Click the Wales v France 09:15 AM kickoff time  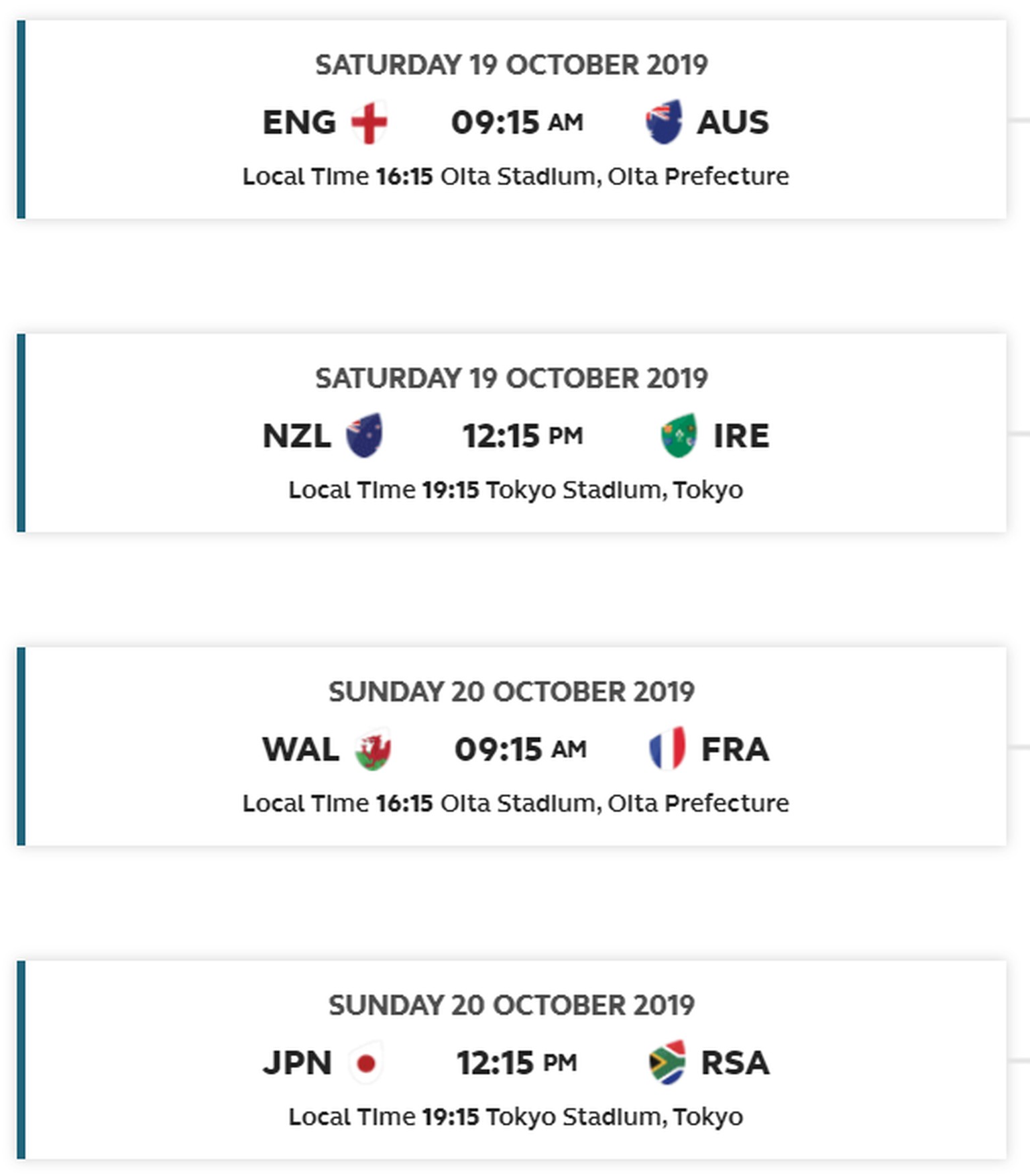(520, 749)
